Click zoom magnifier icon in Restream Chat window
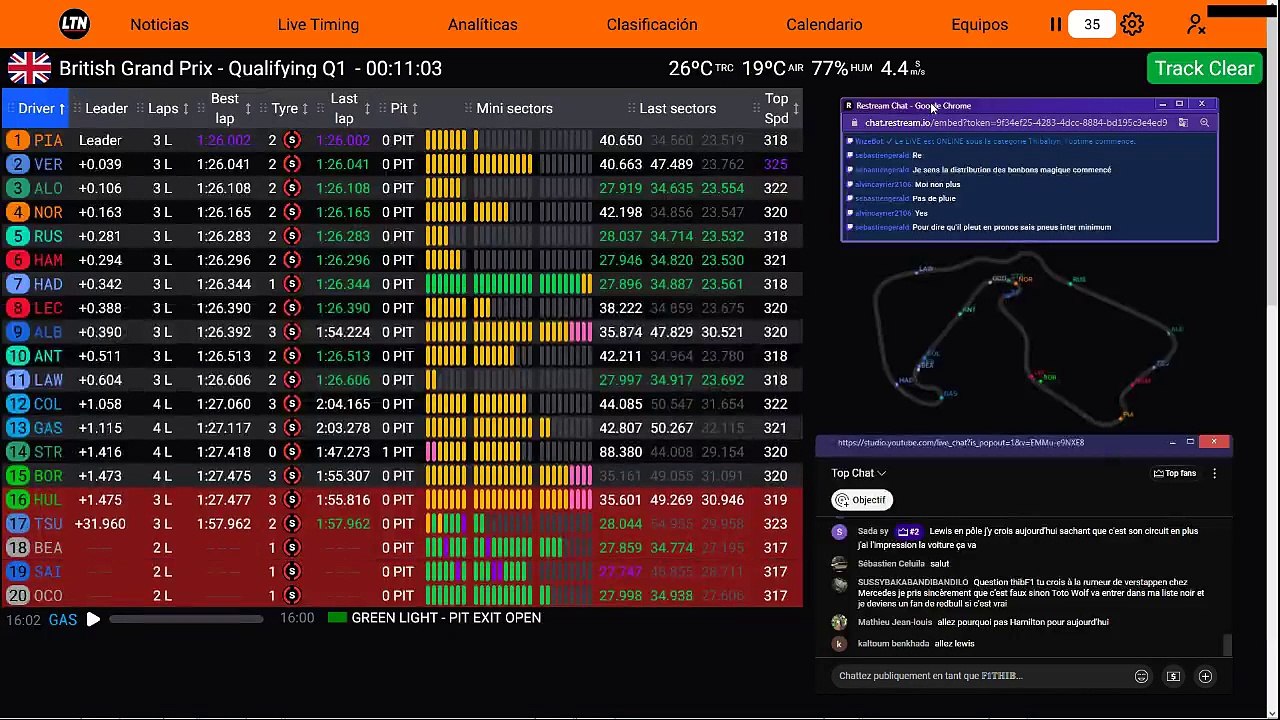 coord(1204,123)
